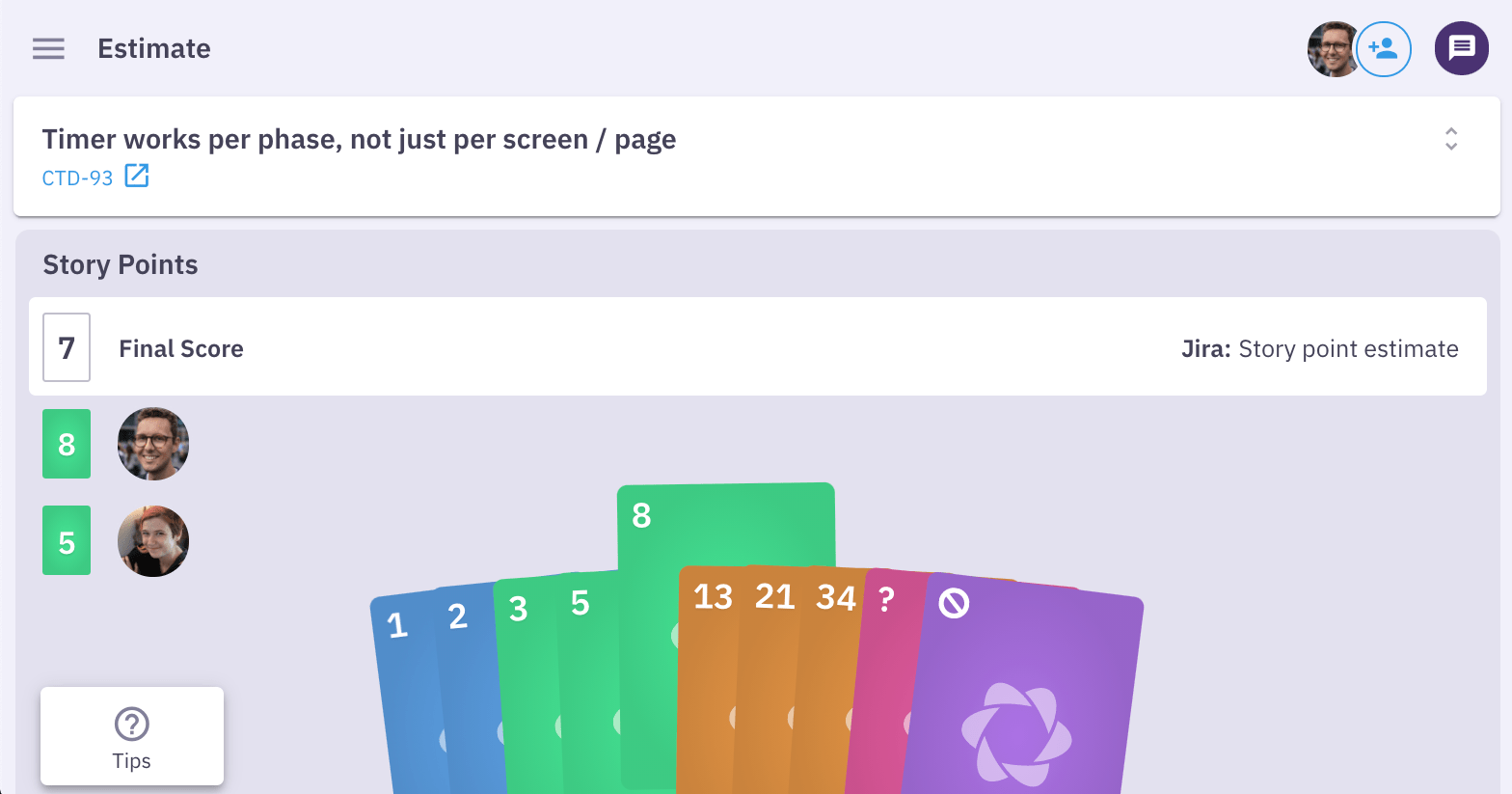Open the CTD-93 ticket link
This screenshot has width=1512, height=794.
coord(77,178)
